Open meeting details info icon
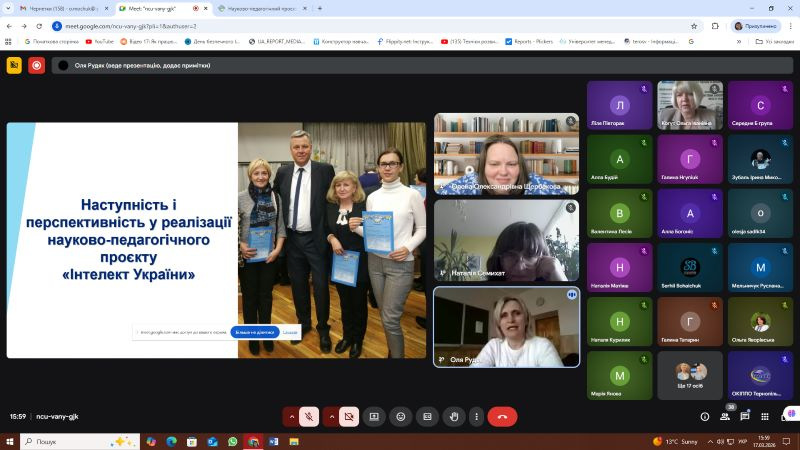Viewport: 800px width, 450px height. (x=704, y=416)
